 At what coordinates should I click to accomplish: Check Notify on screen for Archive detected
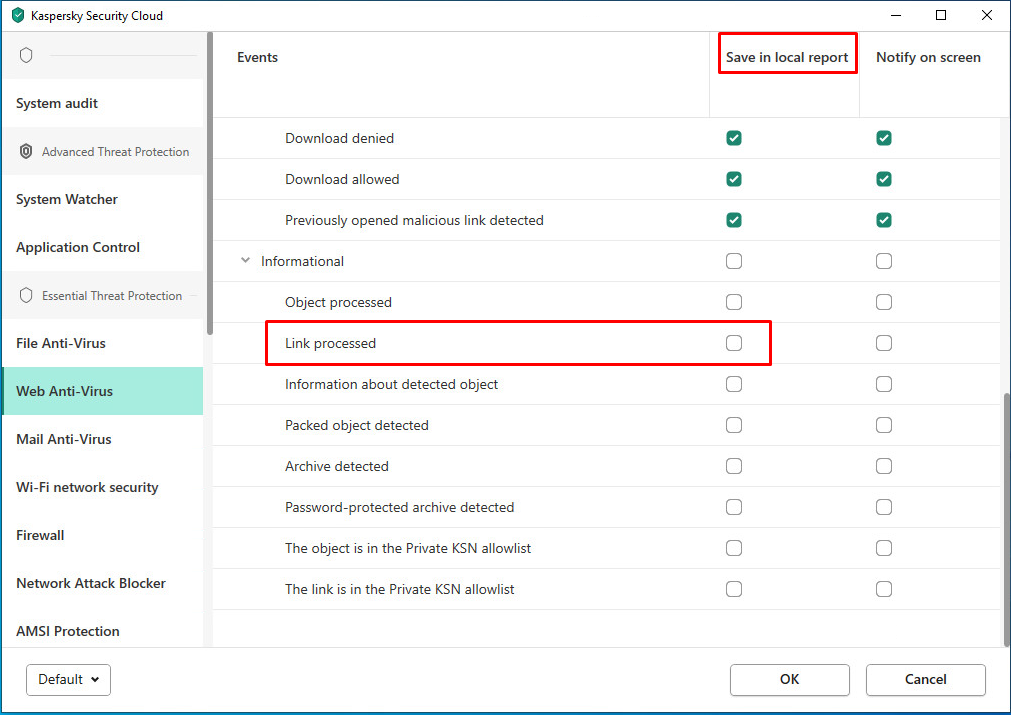[884, 466]
